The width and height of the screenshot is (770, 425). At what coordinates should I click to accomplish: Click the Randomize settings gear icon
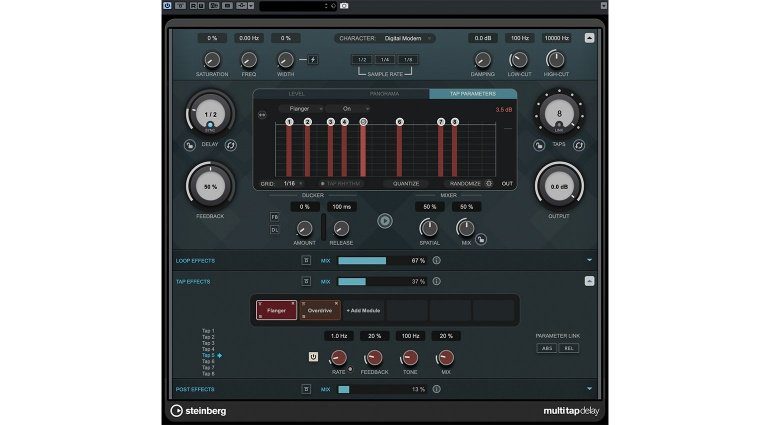489,183
